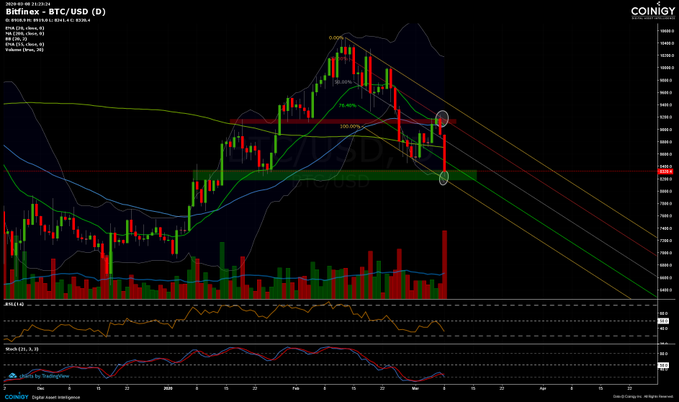Click the 0.00% Fibonacci level label
This screenshot has width=679, height=402.
pyautogui.click(x=337, y=39)
